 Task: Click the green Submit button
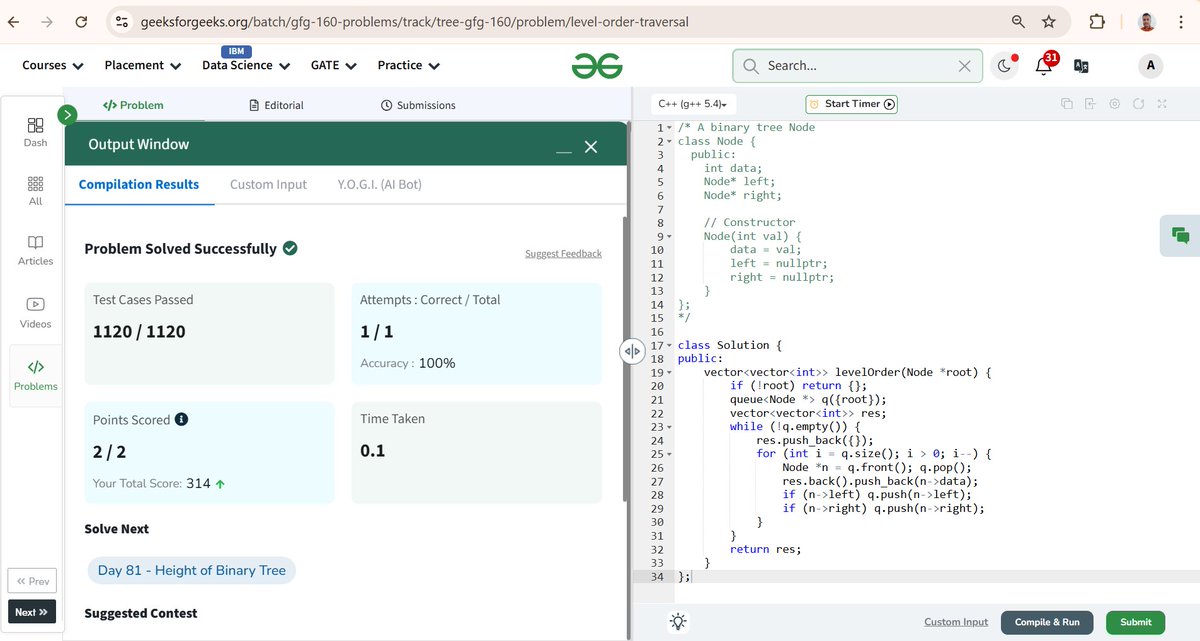click(1136, 622)
